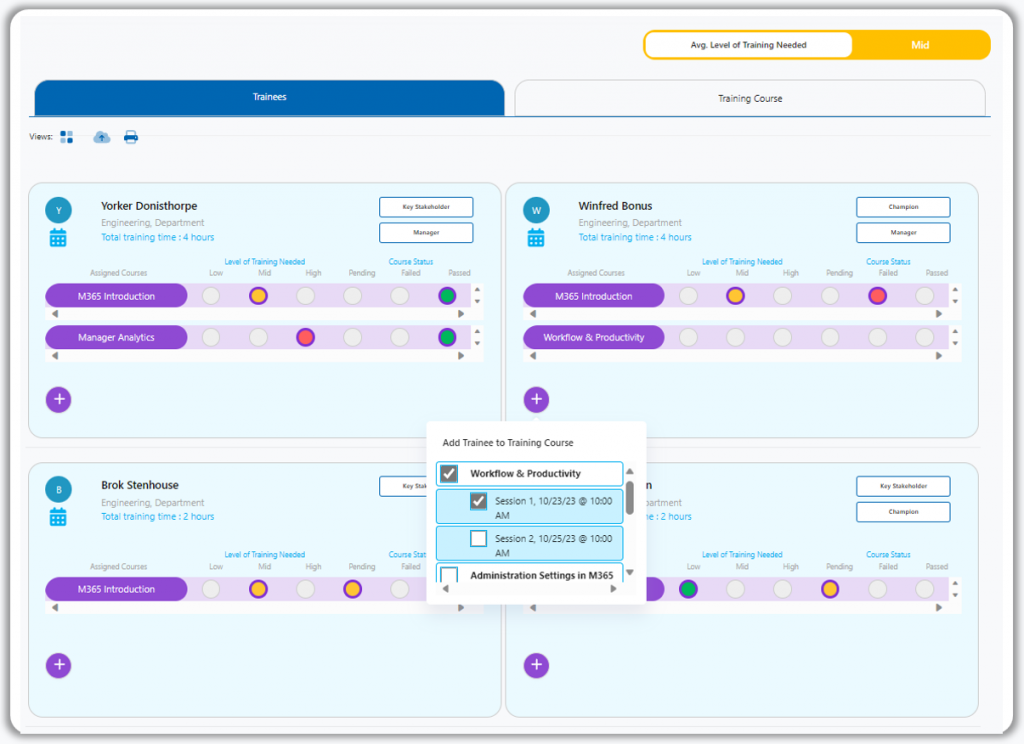The image size is (1024, 744).
Task: Click the Mid training level indicator
Action: coord(920,44)
